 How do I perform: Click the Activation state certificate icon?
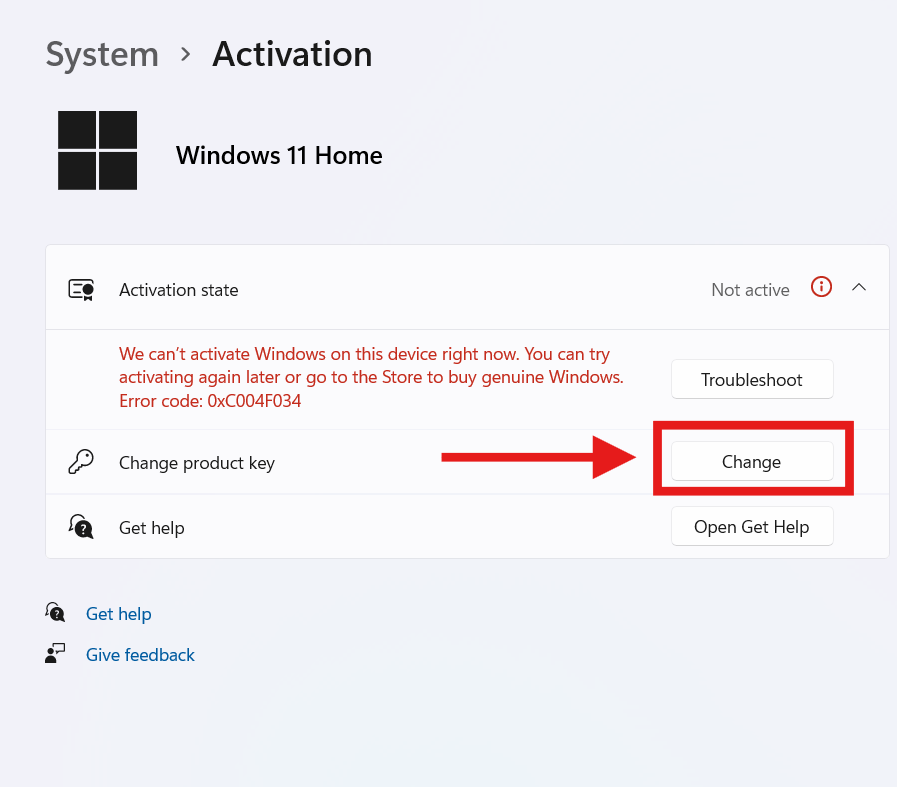[x=81, y=289]
